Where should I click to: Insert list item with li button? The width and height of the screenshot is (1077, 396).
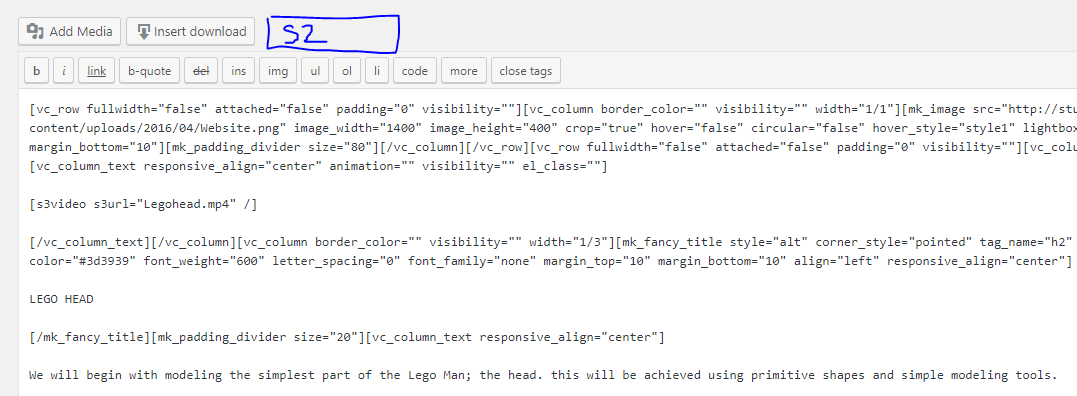point(376,71)
